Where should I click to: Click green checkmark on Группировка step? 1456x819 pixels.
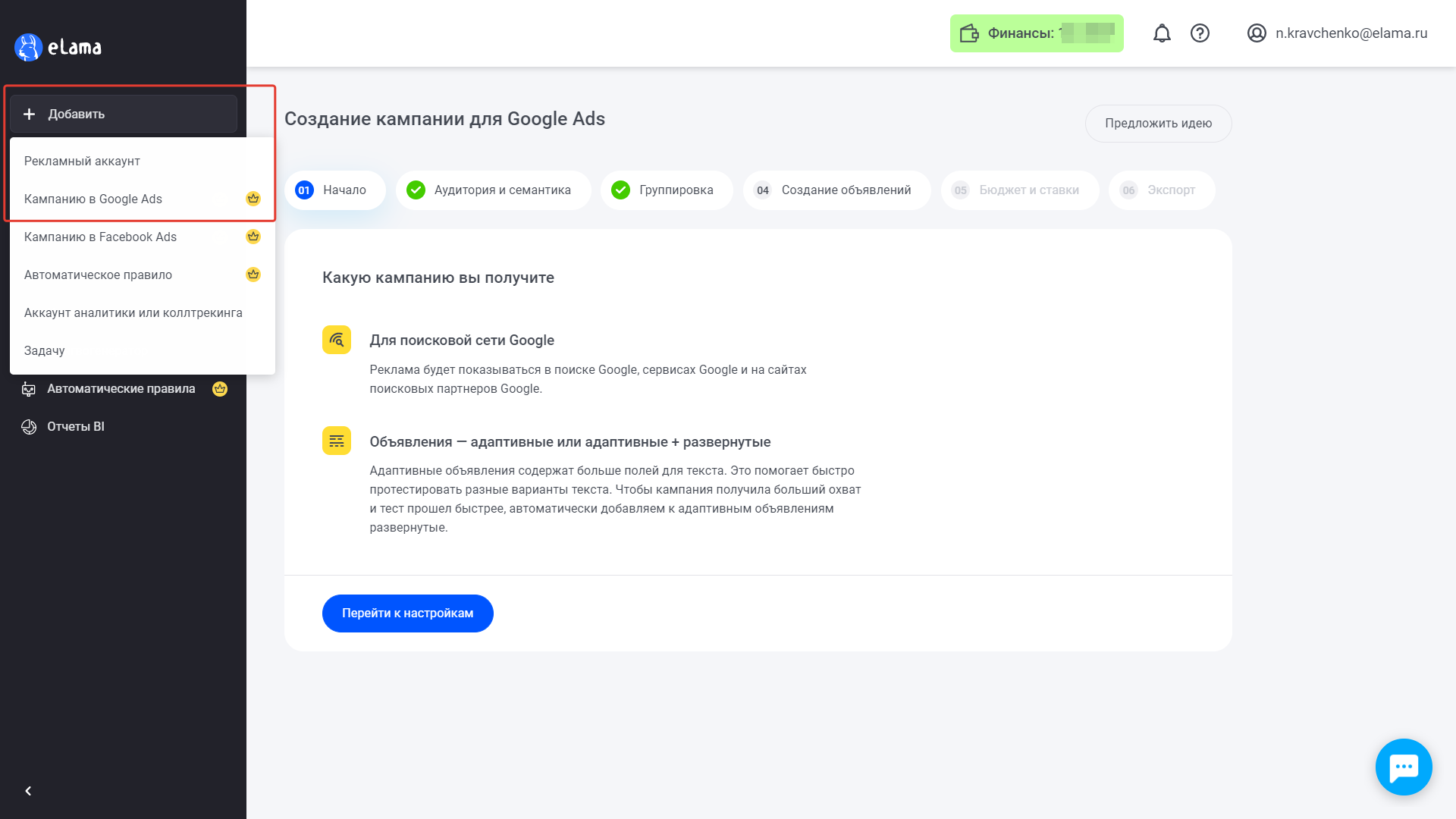click(x=620, y=190)
